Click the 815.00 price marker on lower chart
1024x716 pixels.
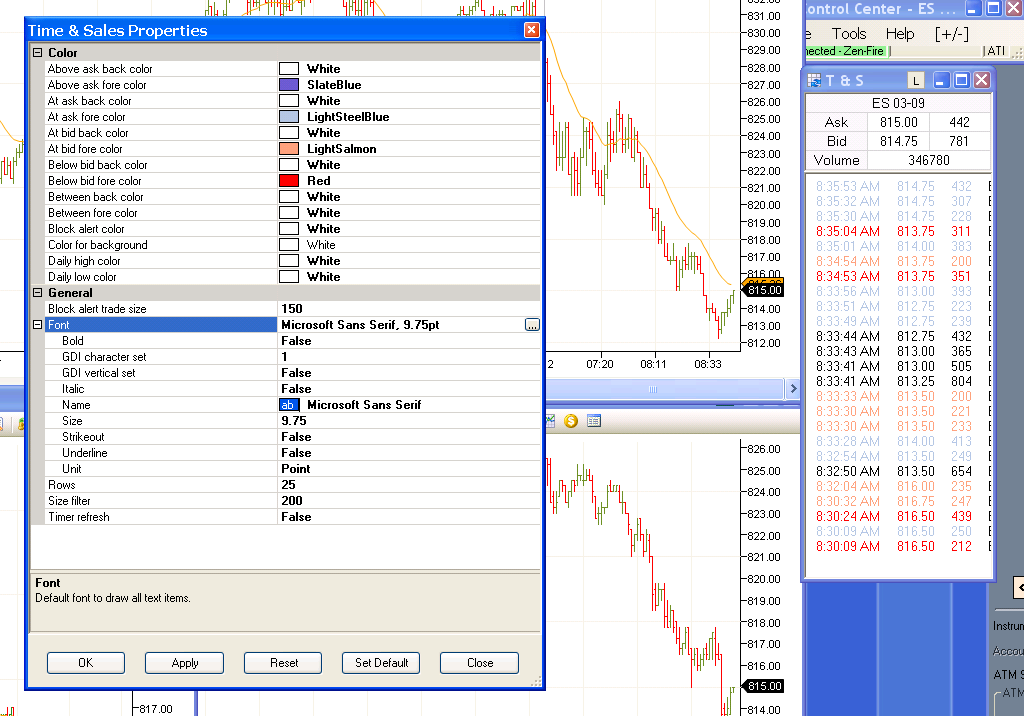(763, 686)
